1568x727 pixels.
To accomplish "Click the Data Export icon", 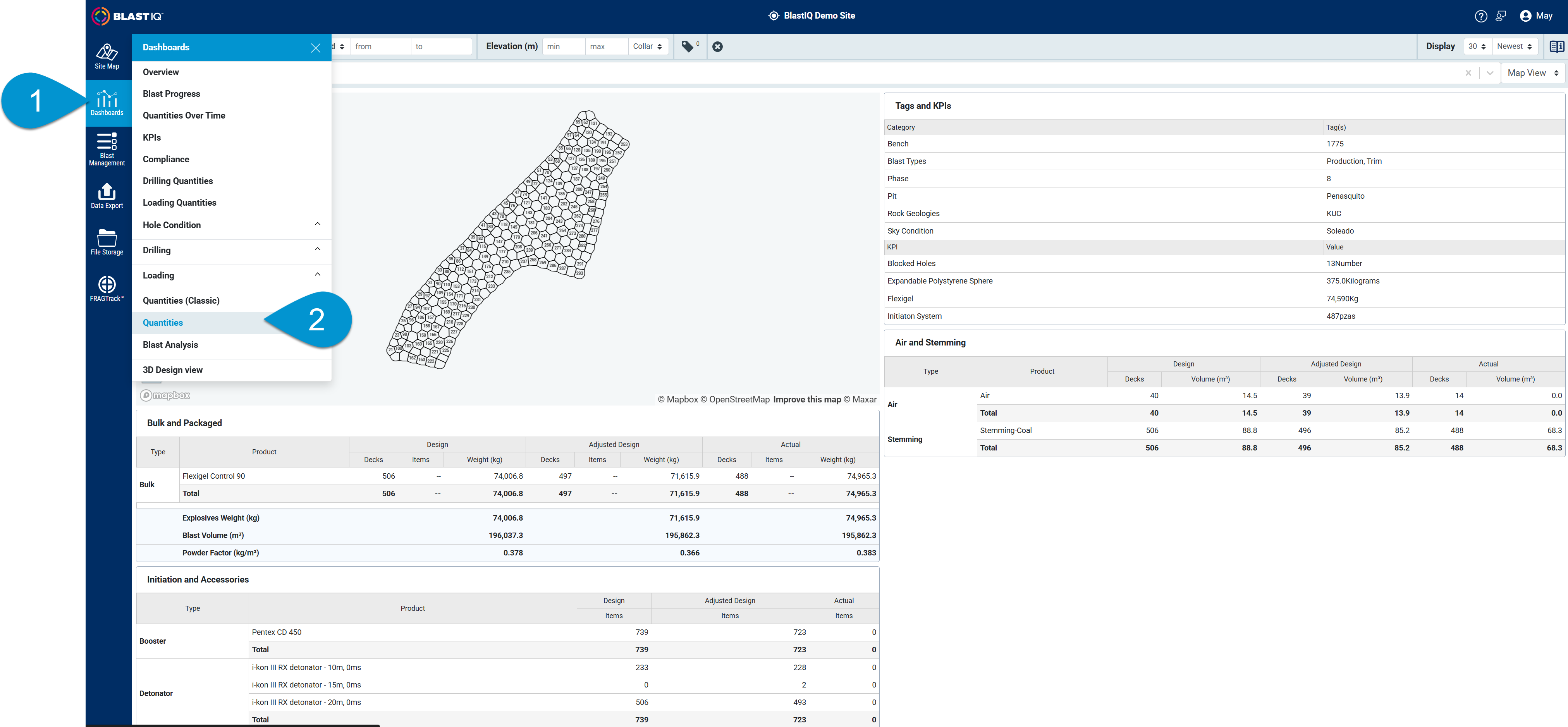I will (x=107, y=196).
